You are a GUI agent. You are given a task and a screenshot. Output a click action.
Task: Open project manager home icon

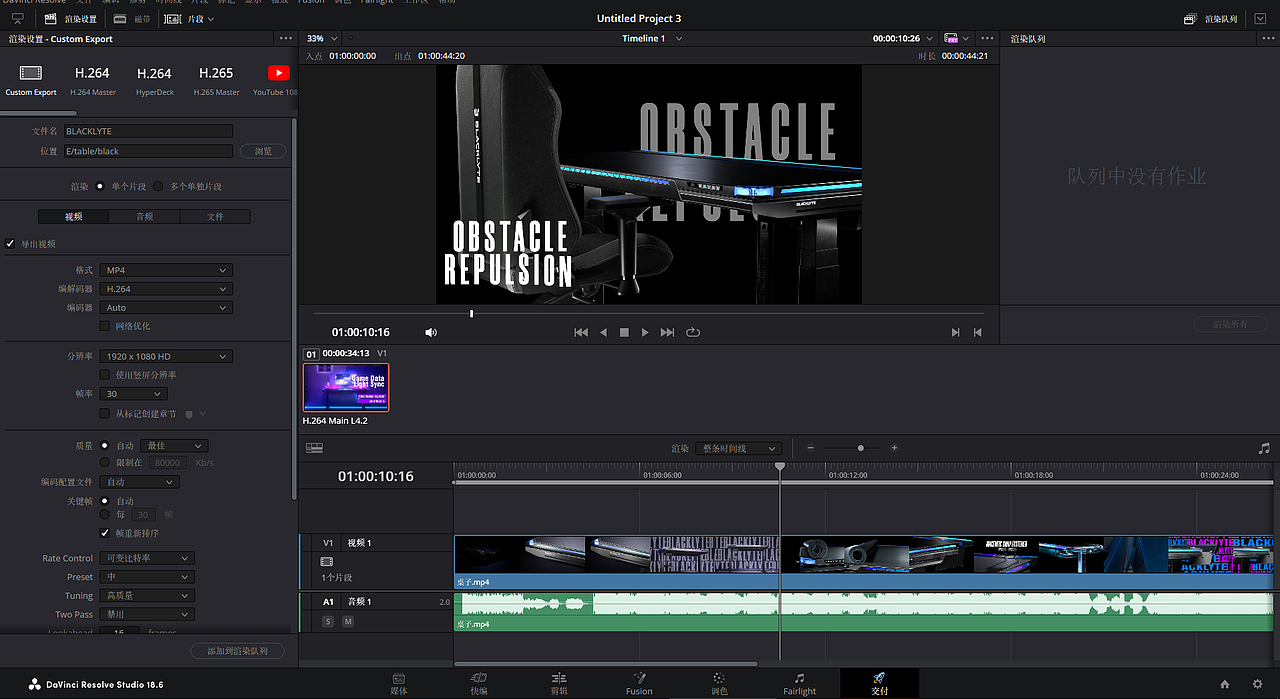point(1225,684)
